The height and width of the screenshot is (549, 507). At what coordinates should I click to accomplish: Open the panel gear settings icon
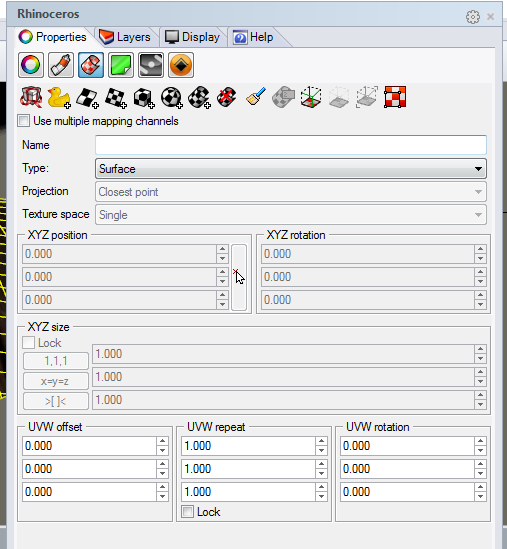coord(473,16)
